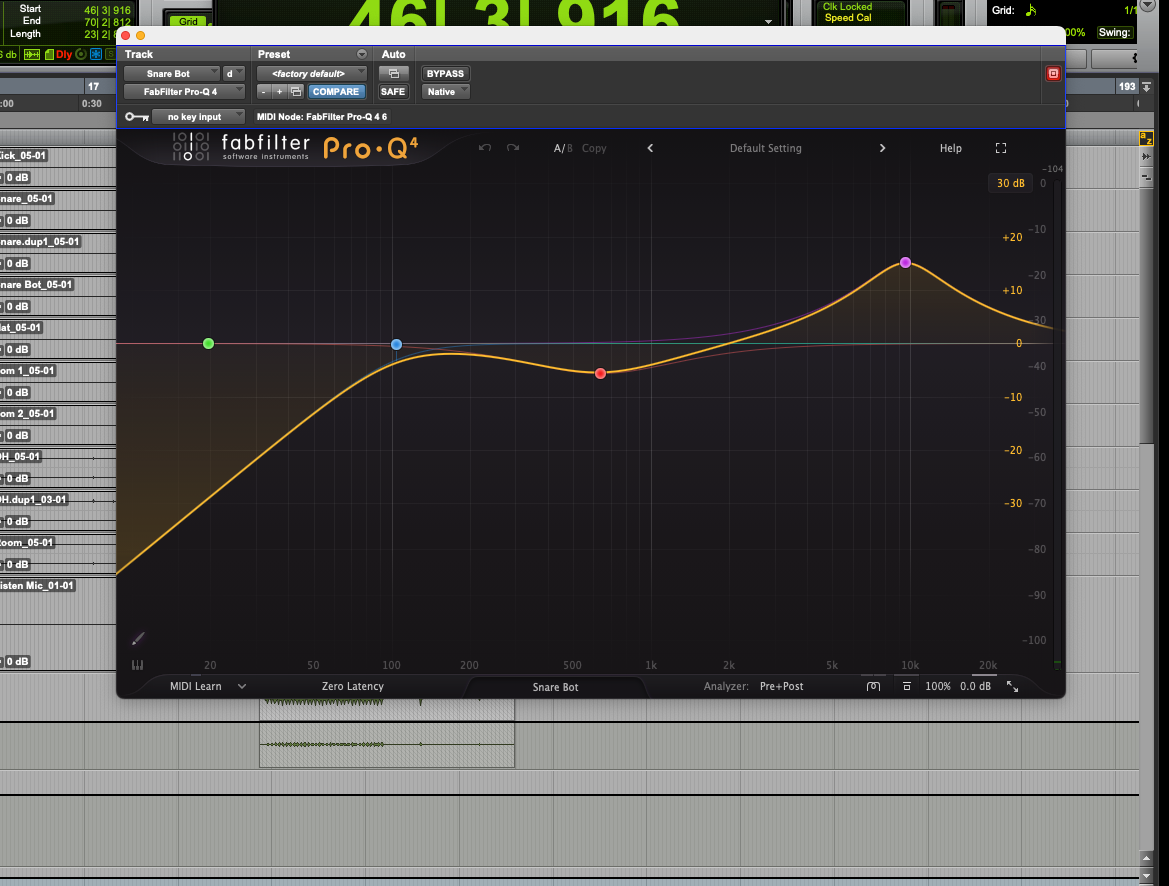Go to next preset with right chevron
Viewport: 1169px width, 886px height.
(882, 148)
